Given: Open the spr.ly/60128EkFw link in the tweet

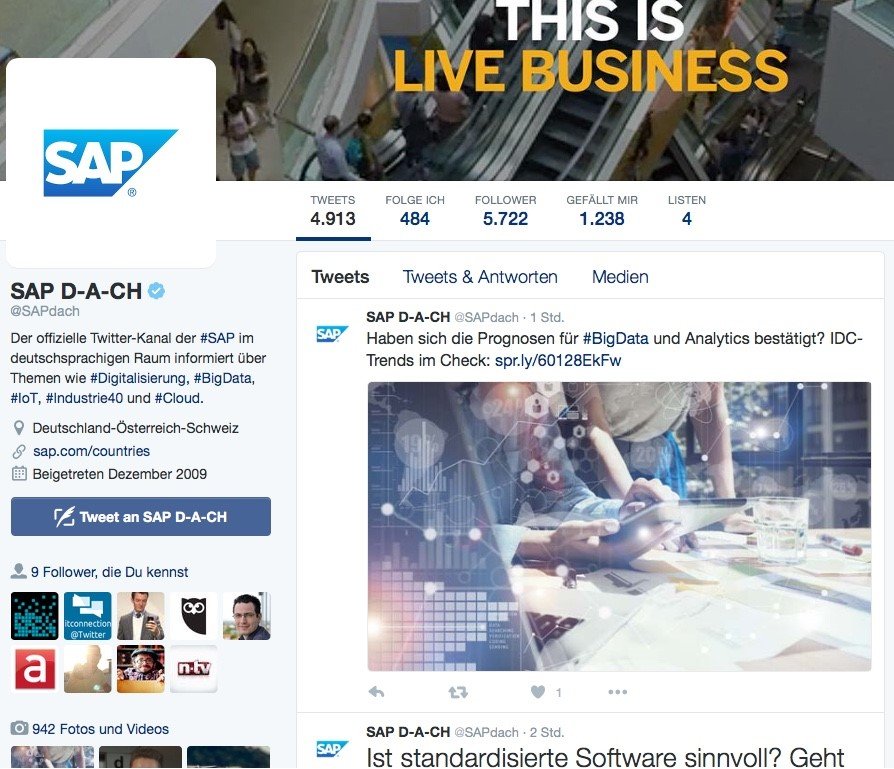Looking at the screenshot, I should [558, 360].
